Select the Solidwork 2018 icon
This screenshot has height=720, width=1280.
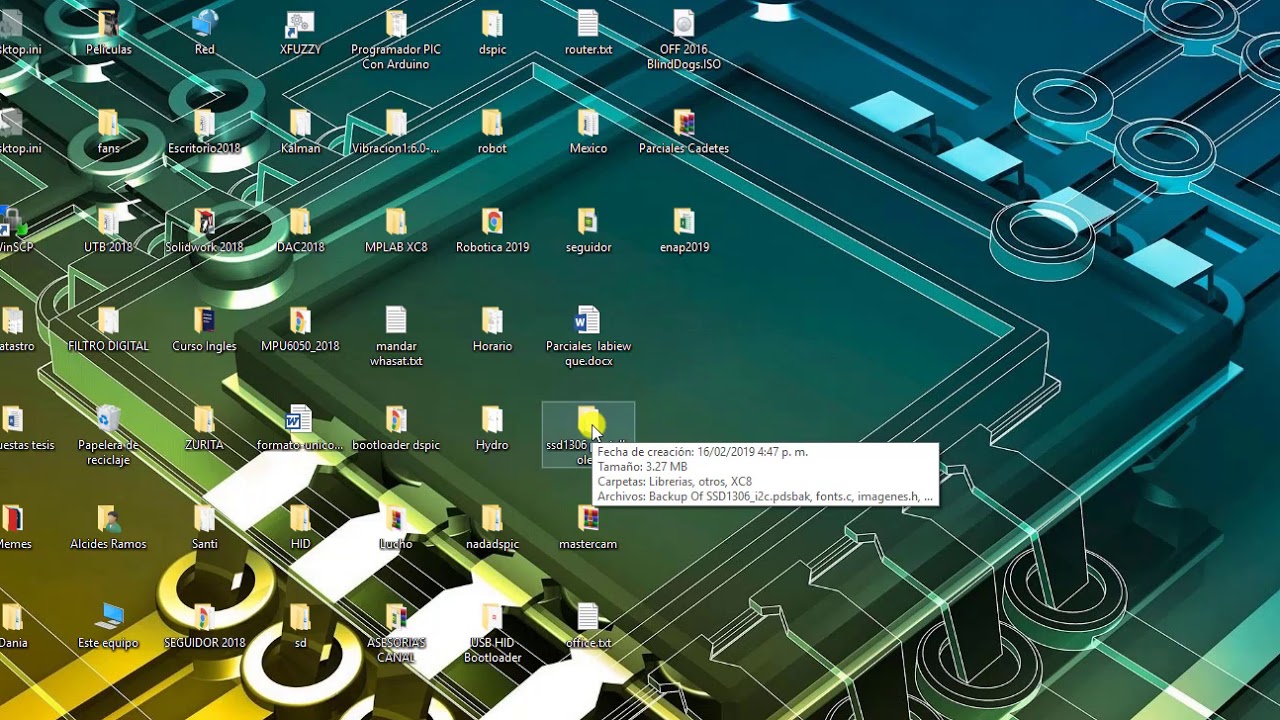pos(204,222)
